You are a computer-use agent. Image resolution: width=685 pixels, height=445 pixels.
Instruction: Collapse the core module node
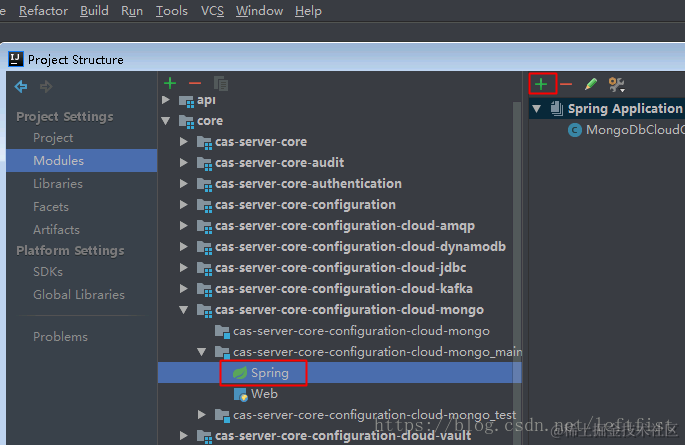[x=166, y=121]
